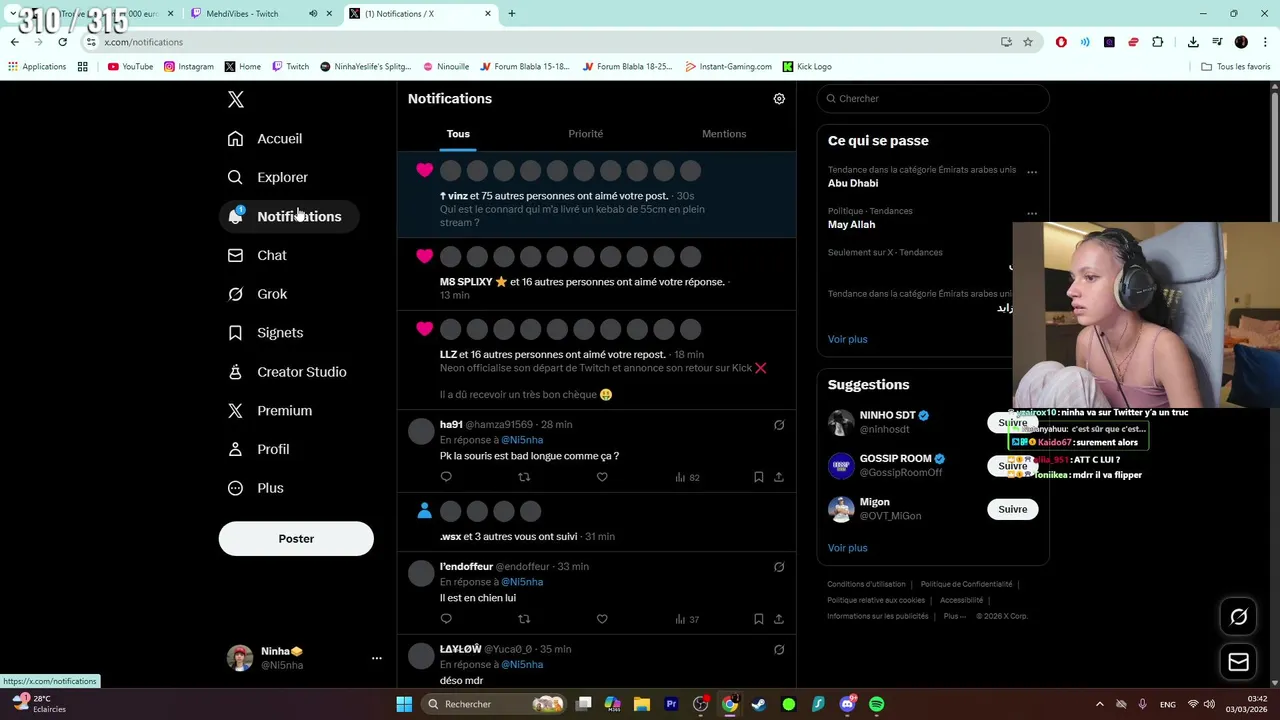Open Signets bookmarks page
This screenshot has width=1280, height=720.
coord(265,333)
